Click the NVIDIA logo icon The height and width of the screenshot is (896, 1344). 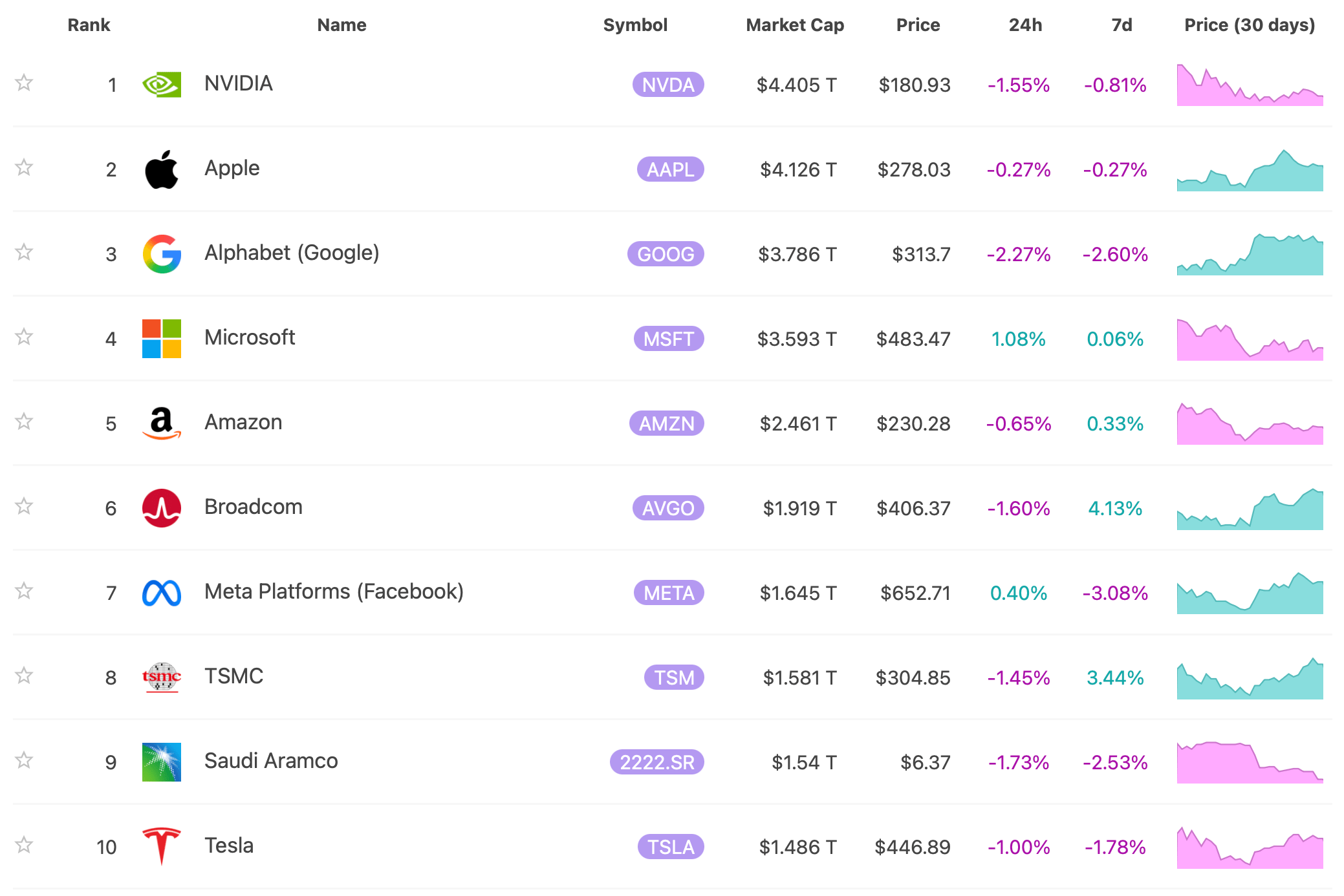162,83
